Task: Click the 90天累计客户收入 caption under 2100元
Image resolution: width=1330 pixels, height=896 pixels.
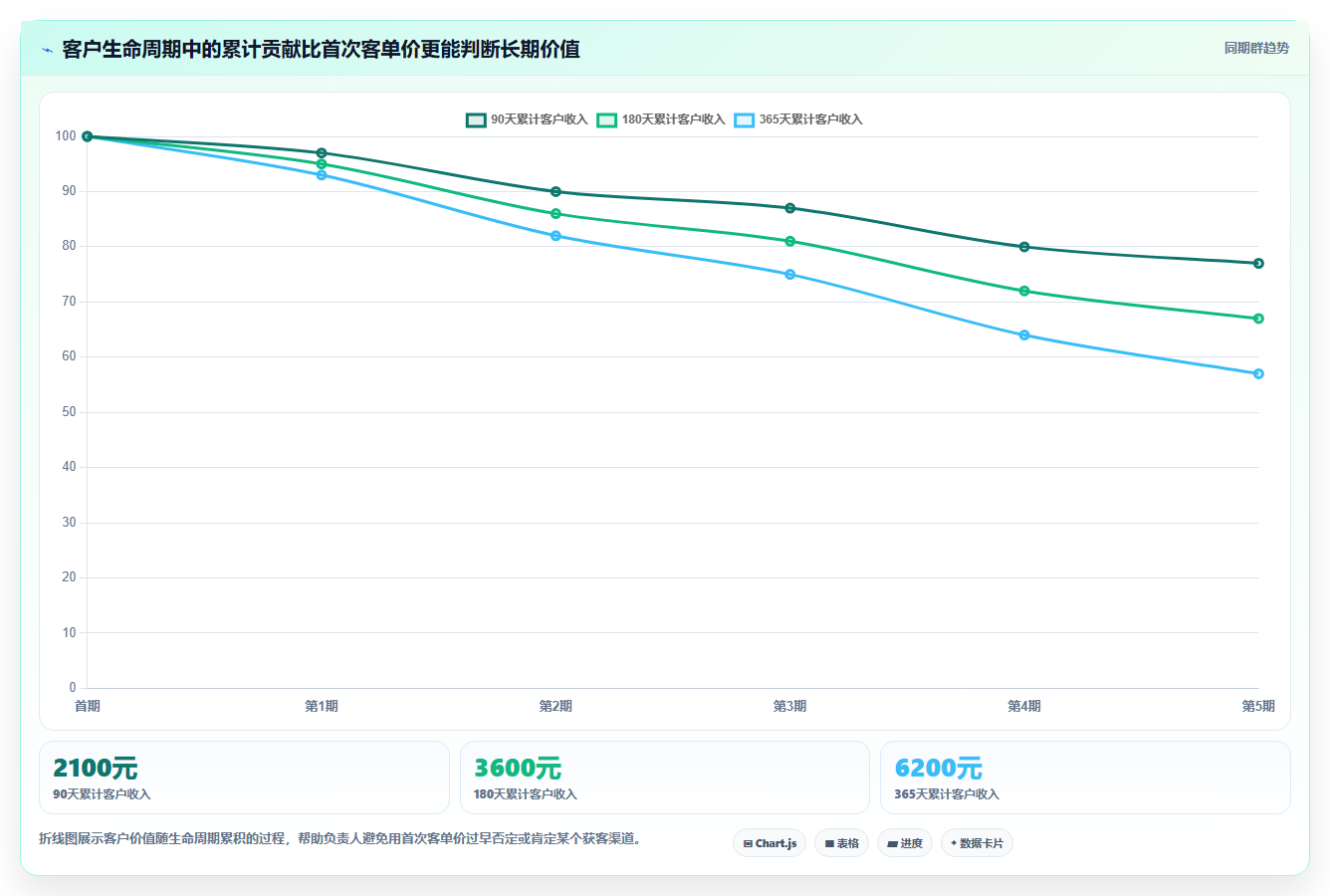Action: pos(102,794)
